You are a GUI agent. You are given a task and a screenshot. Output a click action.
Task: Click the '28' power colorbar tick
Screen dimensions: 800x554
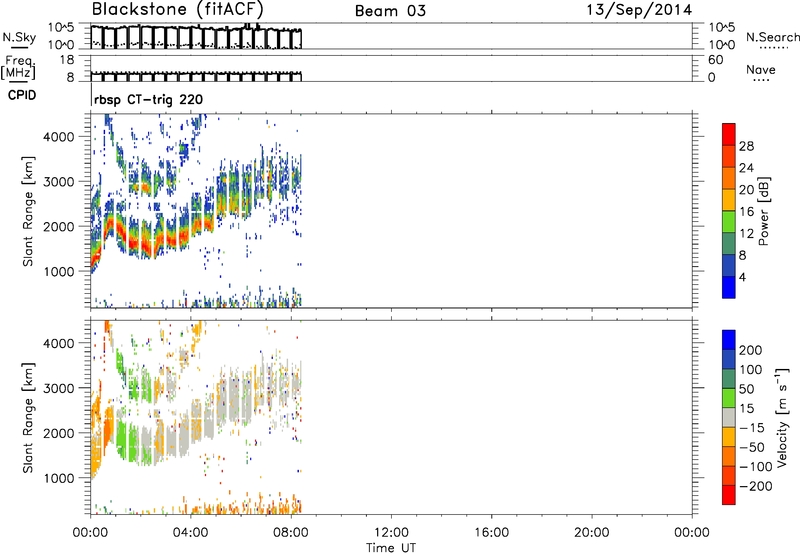746,146
